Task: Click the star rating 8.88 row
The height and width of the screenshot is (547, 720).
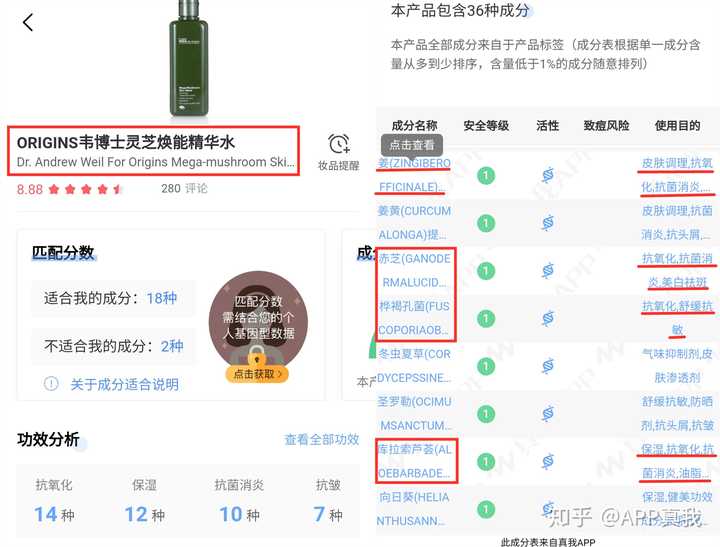Action: tap(70, 189)
